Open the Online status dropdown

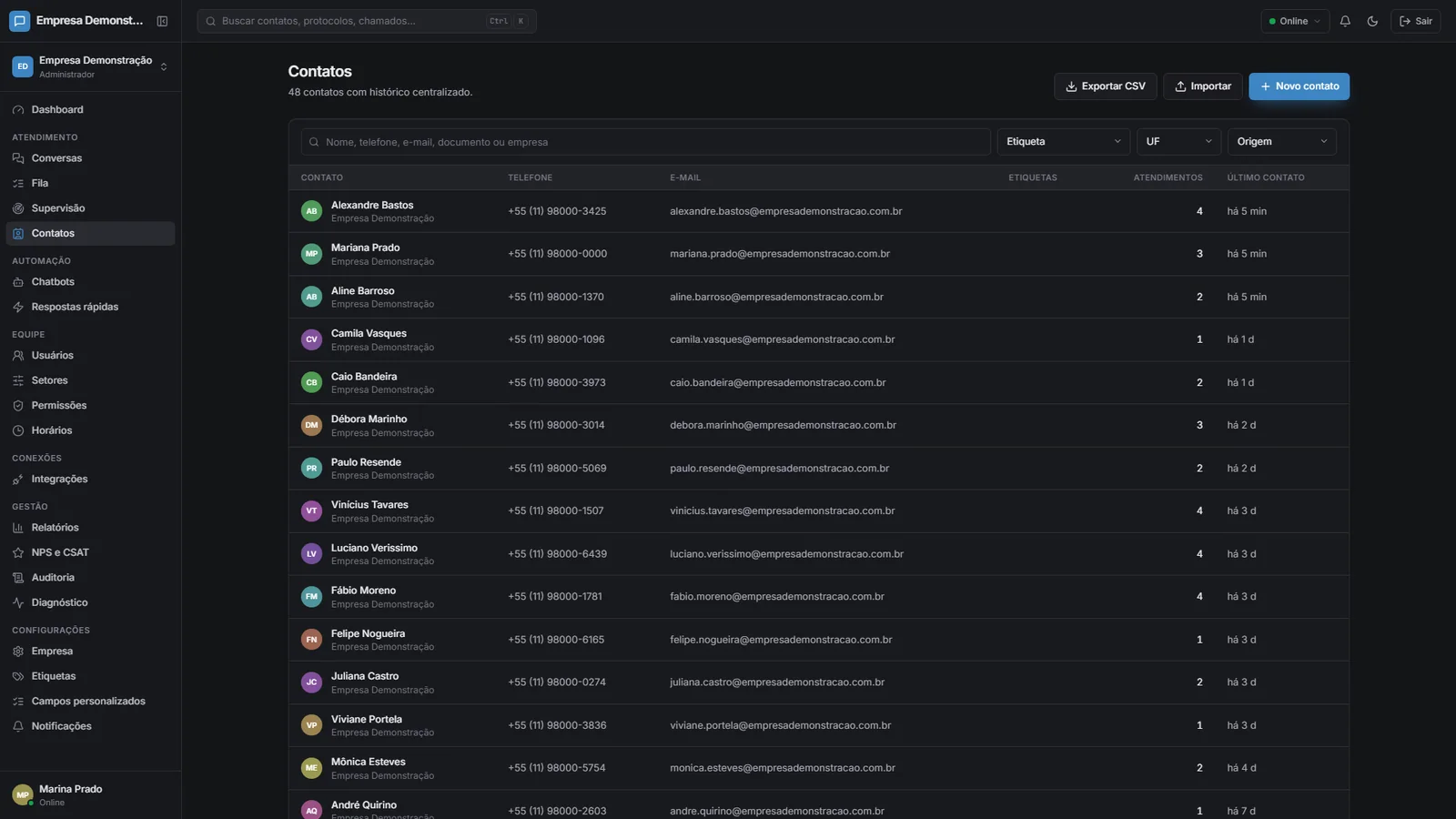1295,21
